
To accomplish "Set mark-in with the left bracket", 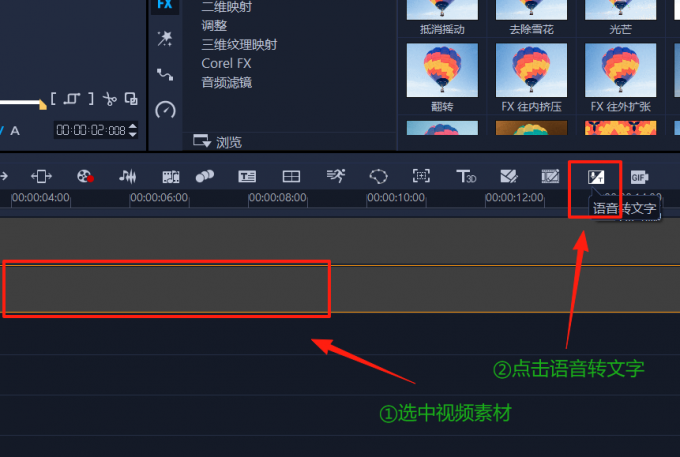I will (x=53, y=98).
